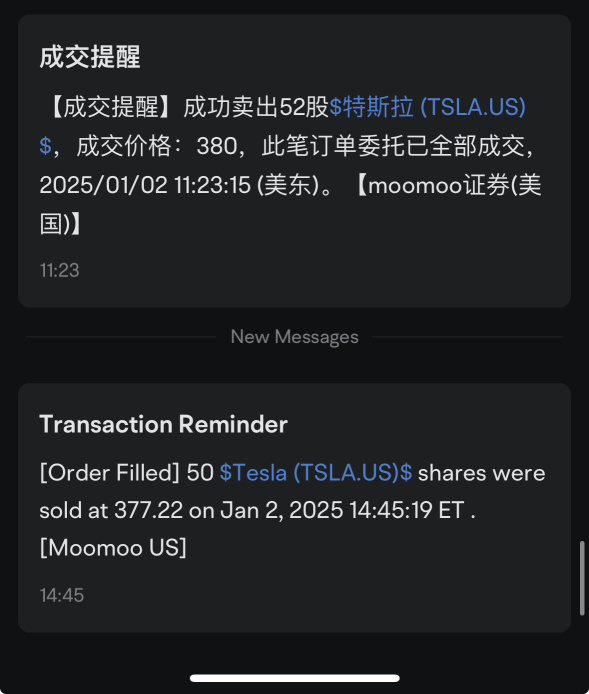Click the 14:45 timestamp on second message
The height and width of the screenshot is (694, 589).
[62, 595]
